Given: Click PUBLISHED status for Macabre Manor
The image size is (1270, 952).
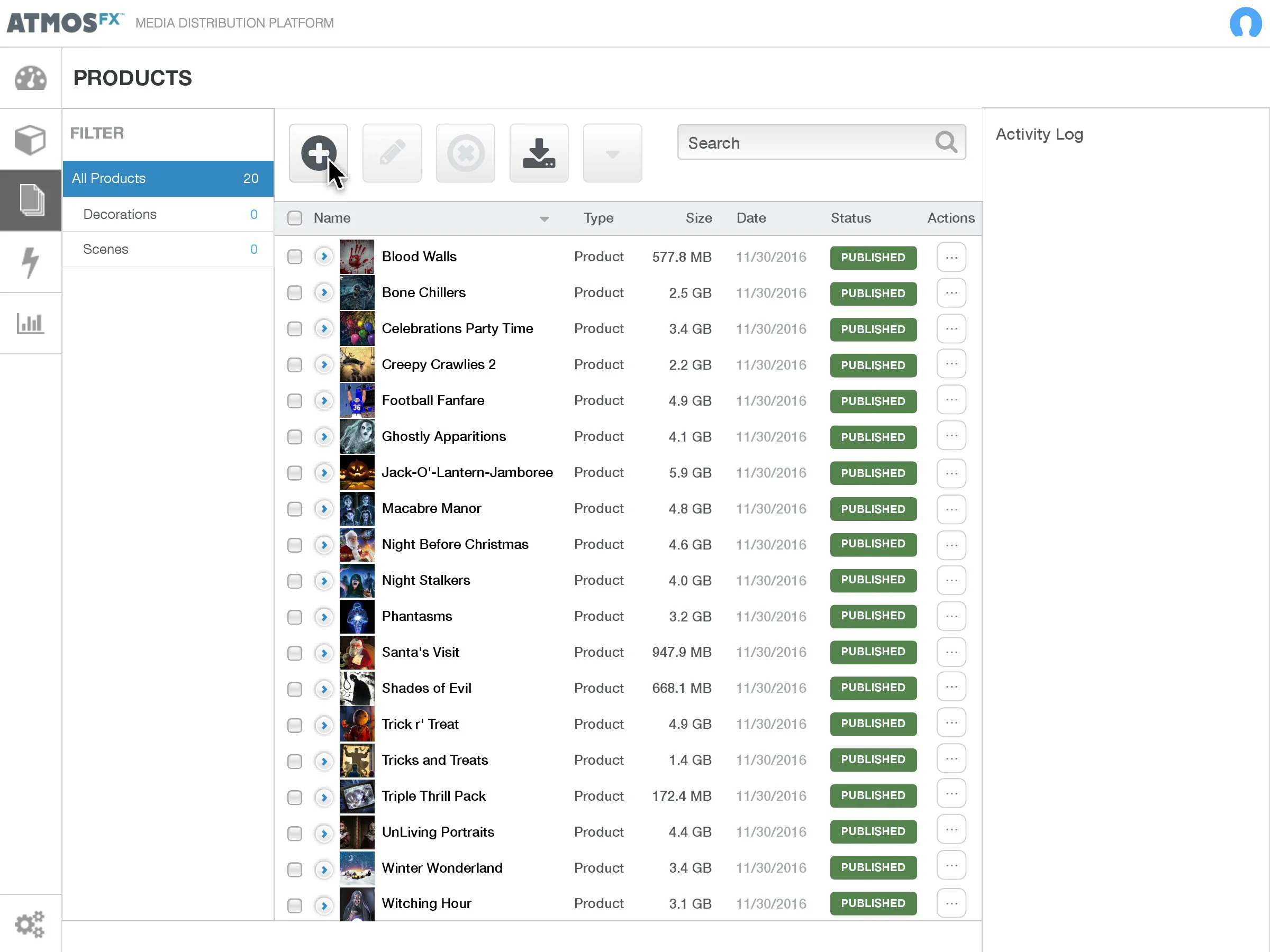Looking at the screenshot, I should (x=873, y=509).
